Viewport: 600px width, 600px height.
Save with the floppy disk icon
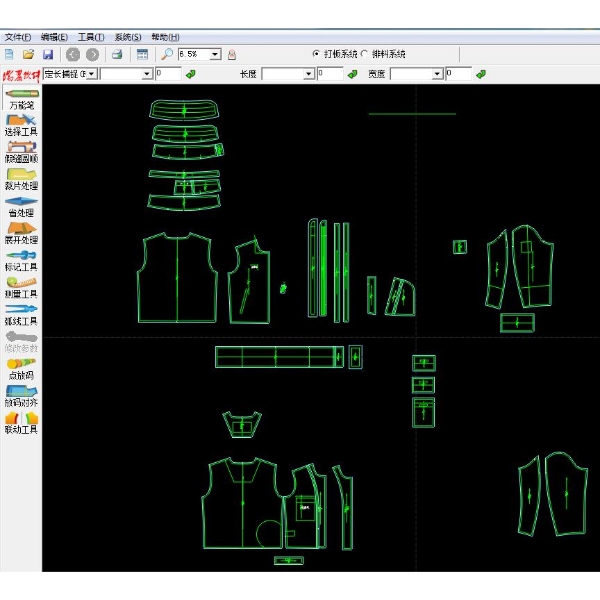click(x=48, y=54)
